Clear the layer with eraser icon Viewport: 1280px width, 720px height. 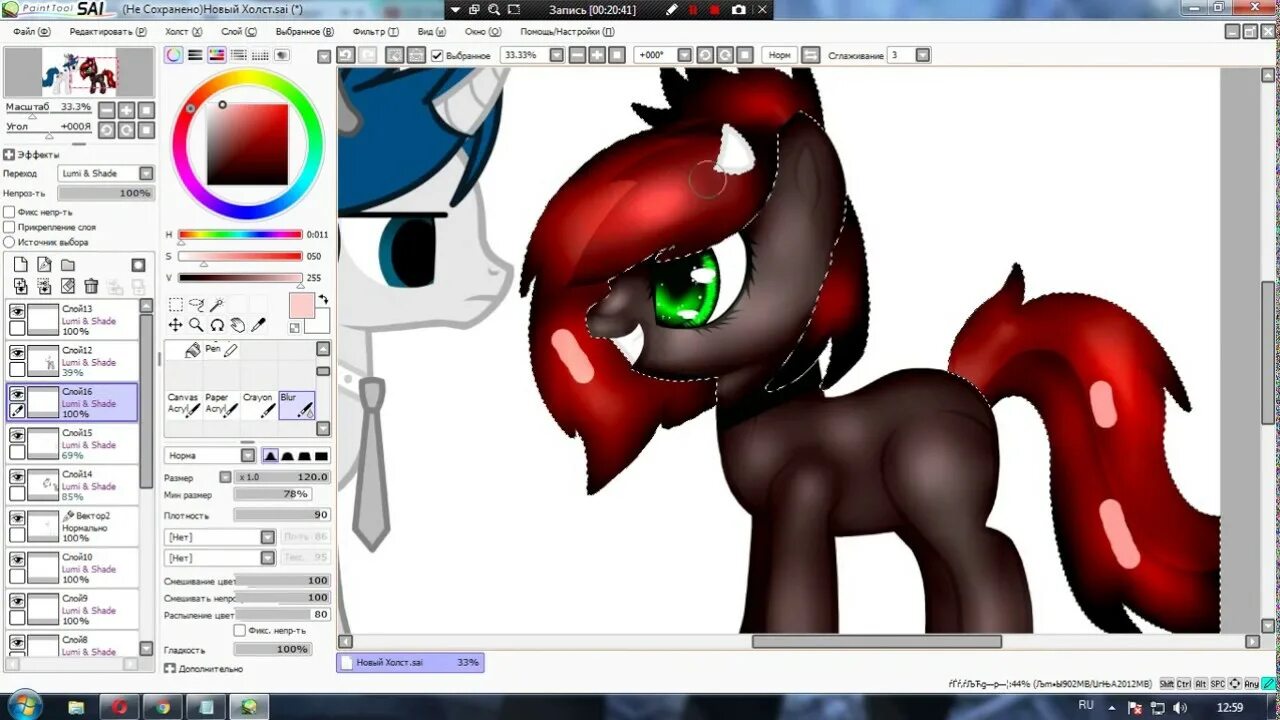(x=68, y=286)
